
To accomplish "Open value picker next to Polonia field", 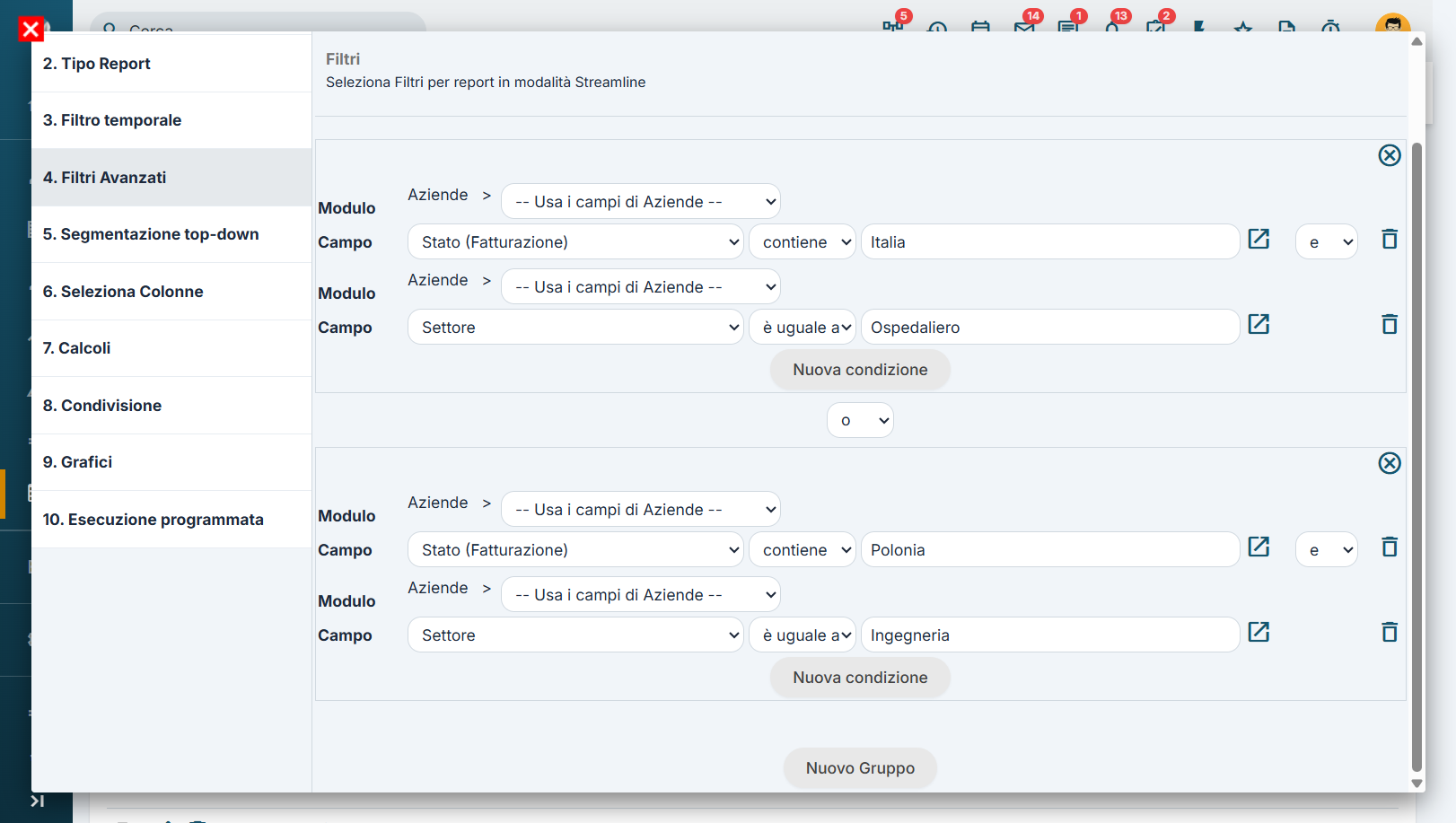I will pyautogui.click(x=1259, y=547).
